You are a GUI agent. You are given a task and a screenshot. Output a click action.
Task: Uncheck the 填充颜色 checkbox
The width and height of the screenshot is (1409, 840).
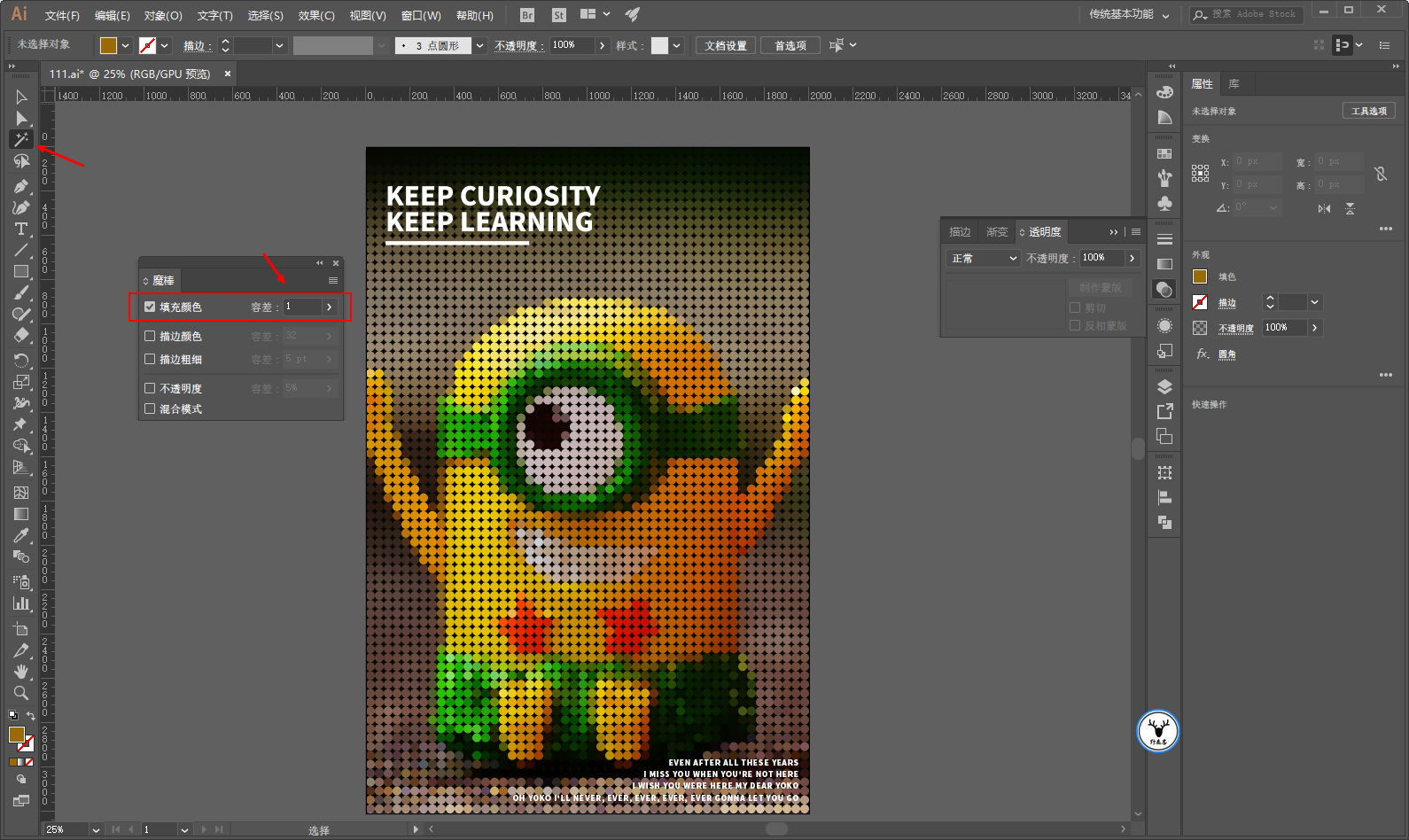tap(150, 307)
